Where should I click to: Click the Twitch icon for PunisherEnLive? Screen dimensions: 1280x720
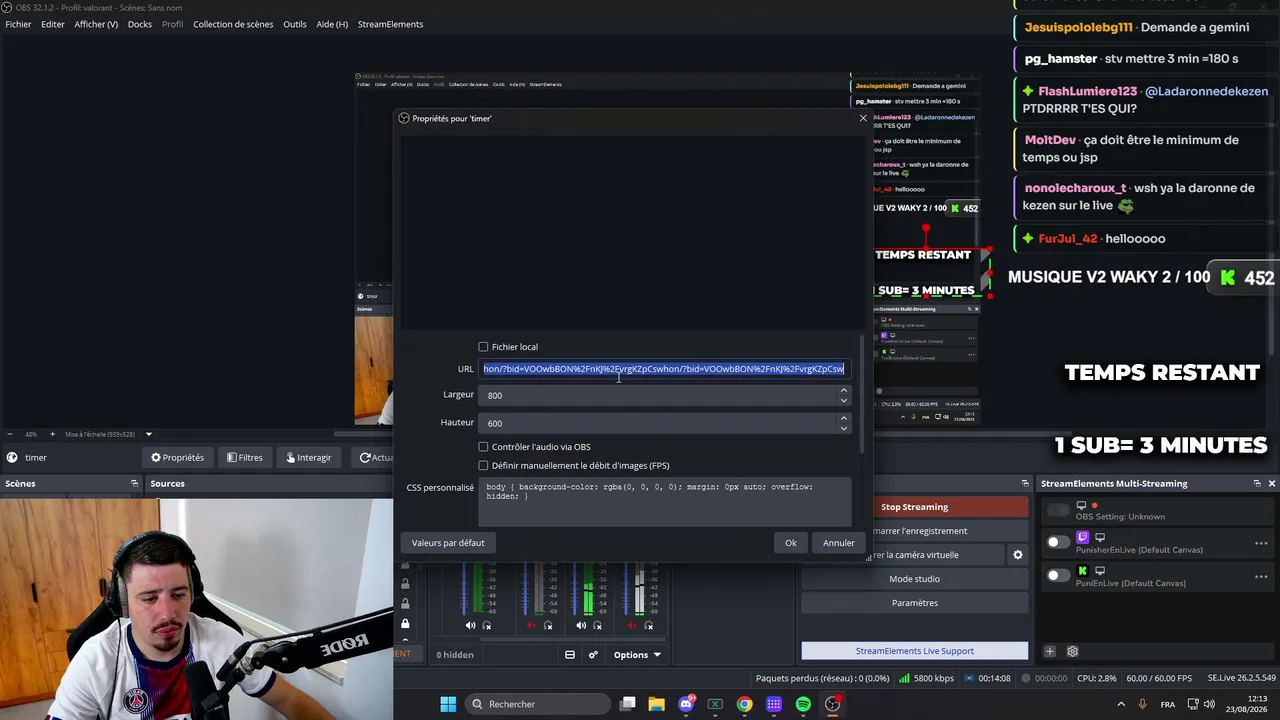(x=1082, y=538)
